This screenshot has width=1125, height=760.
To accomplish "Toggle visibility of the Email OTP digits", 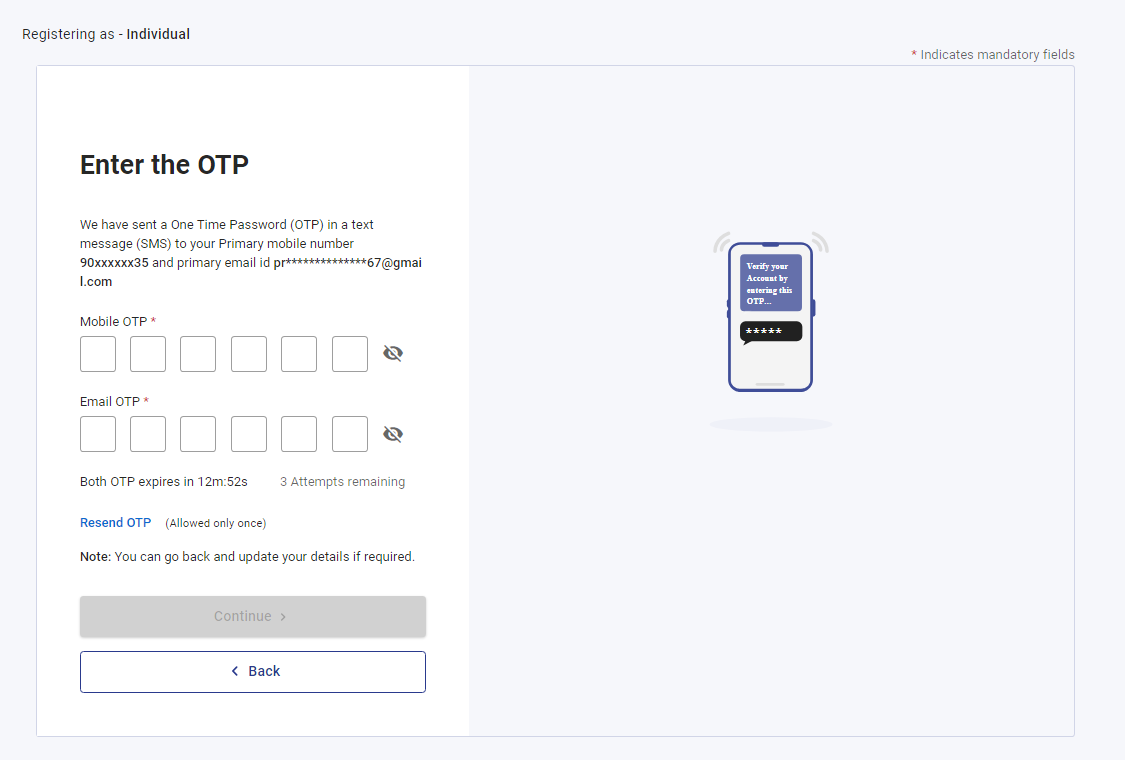I will tap(392, 434).
